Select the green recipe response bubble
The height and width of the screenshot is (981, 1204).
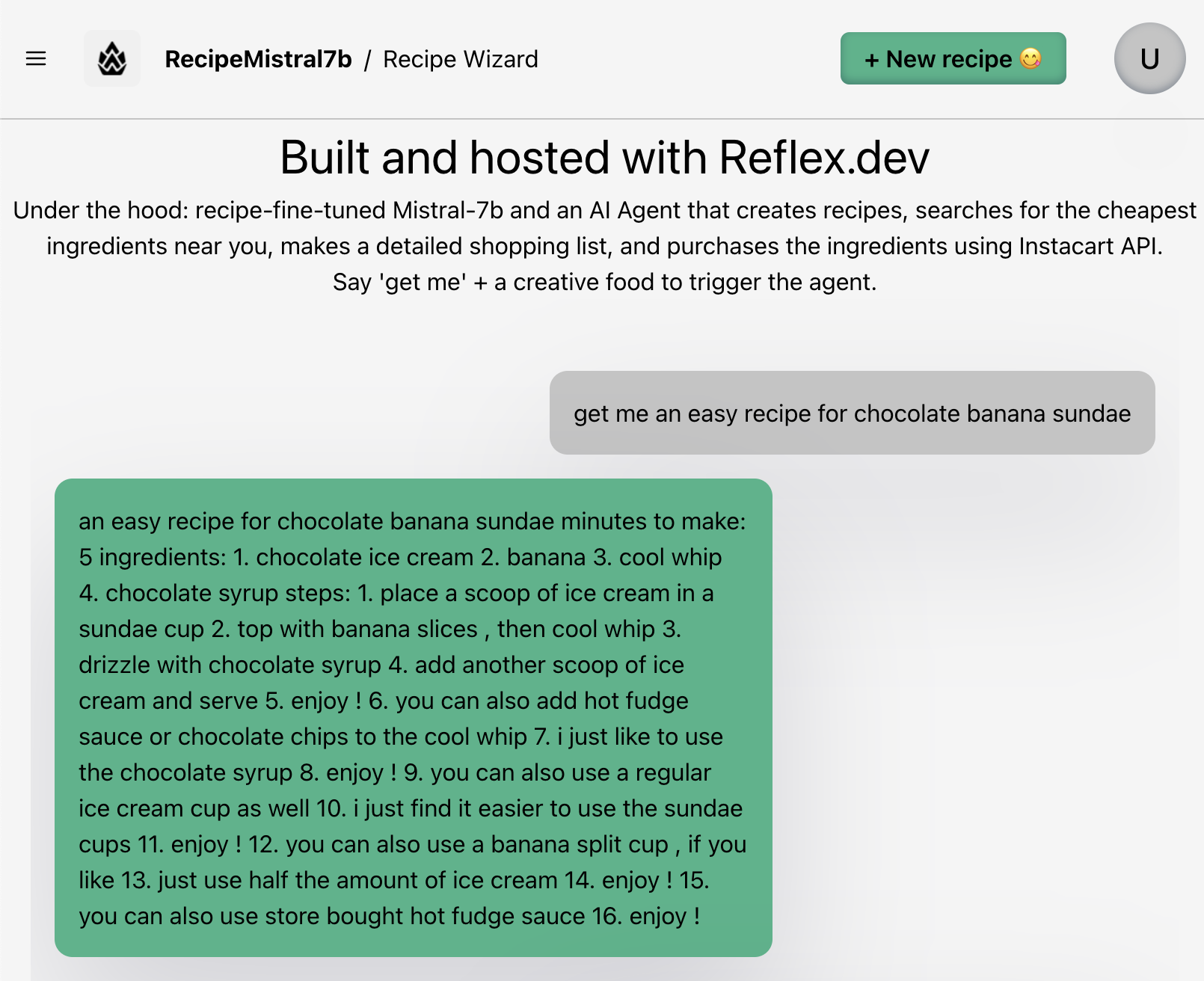tap(414, 718)
